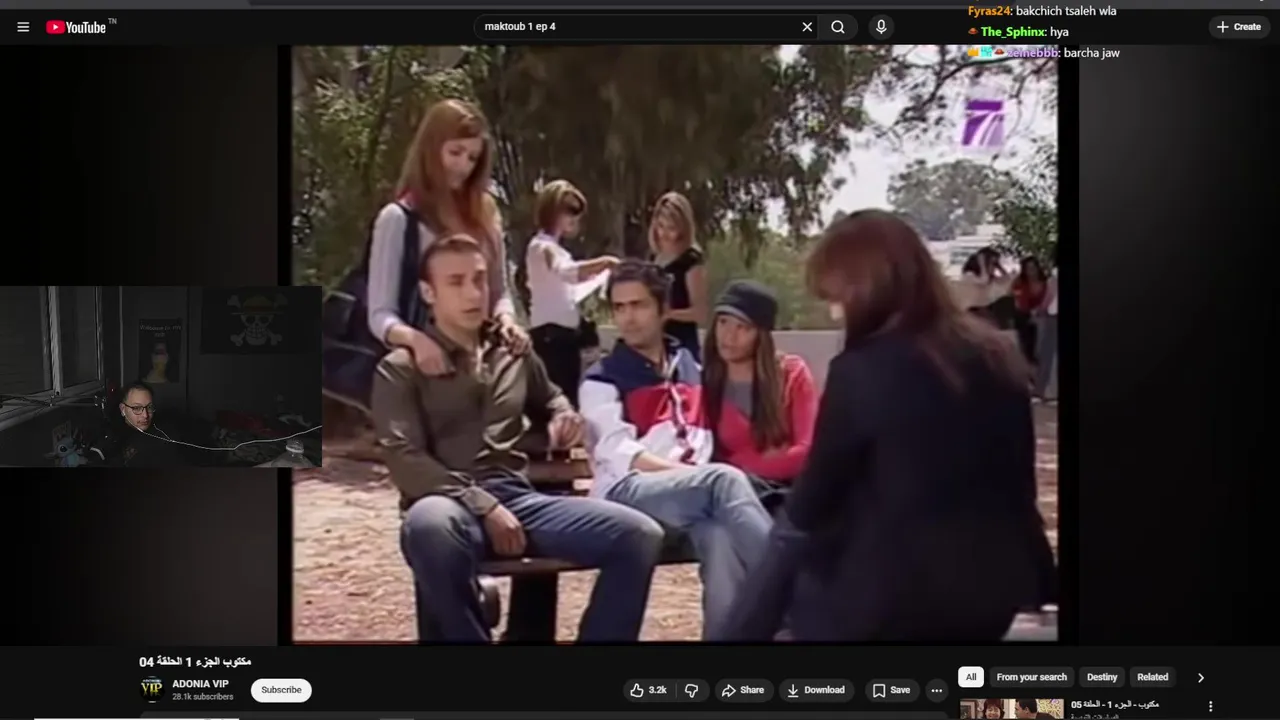The height and width of the screenshot is (720, 1280).
Task: Show more filter chips arrow
Action: [x=1200, y=677]
